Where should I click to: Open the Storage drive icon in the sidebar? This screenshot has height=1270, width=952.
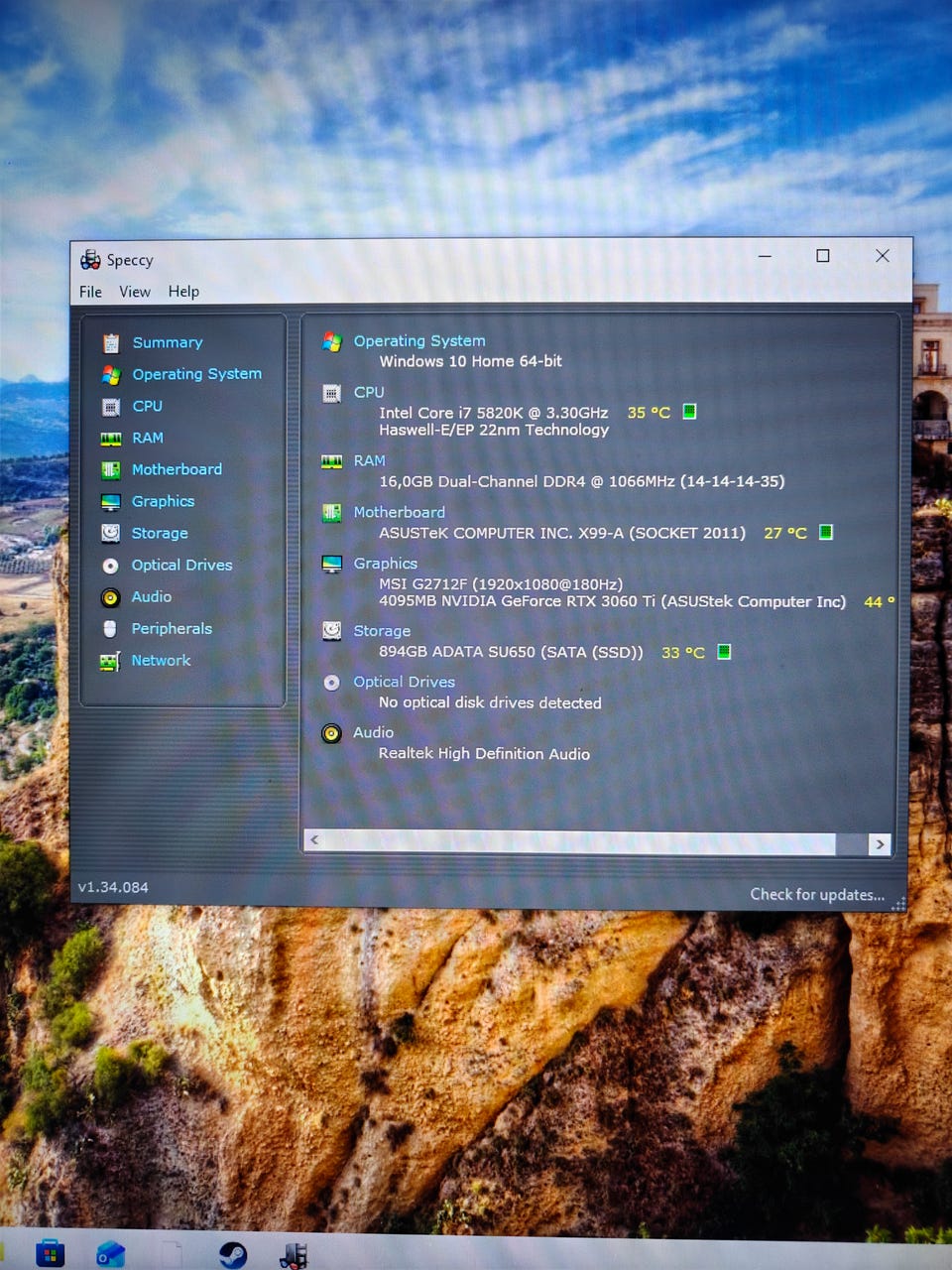click(x=111, y=533)
